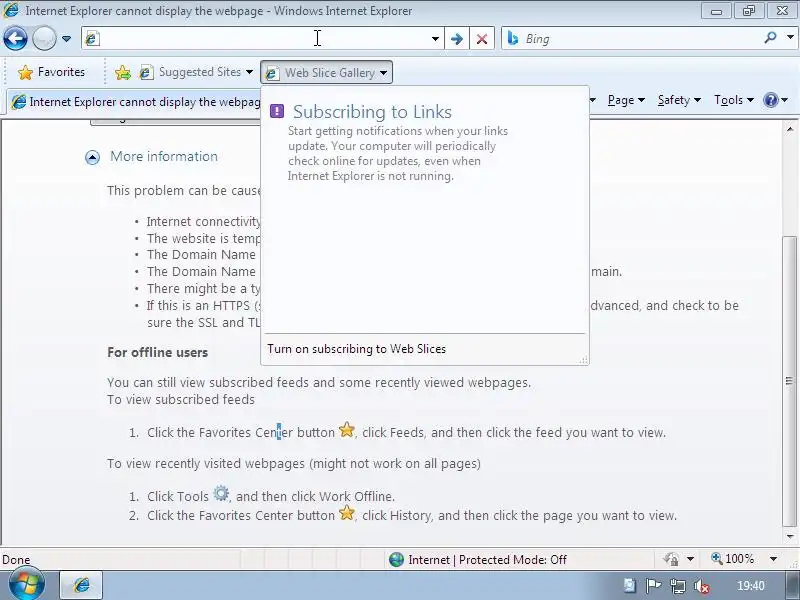Click the 100% zoom level button
The image size is (800, 600).
click(733, 559)
